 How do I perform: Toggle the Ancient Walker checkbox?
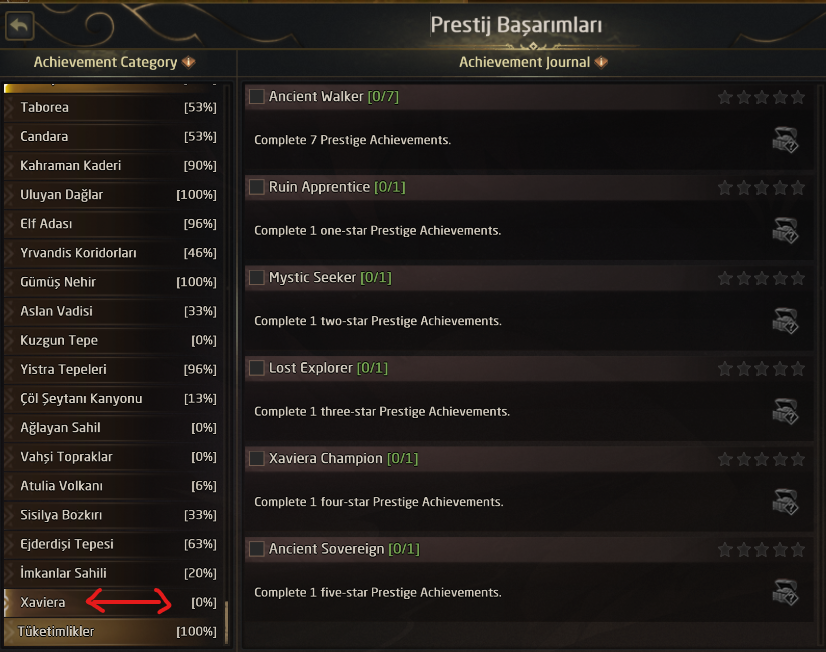tap(257, 97)
